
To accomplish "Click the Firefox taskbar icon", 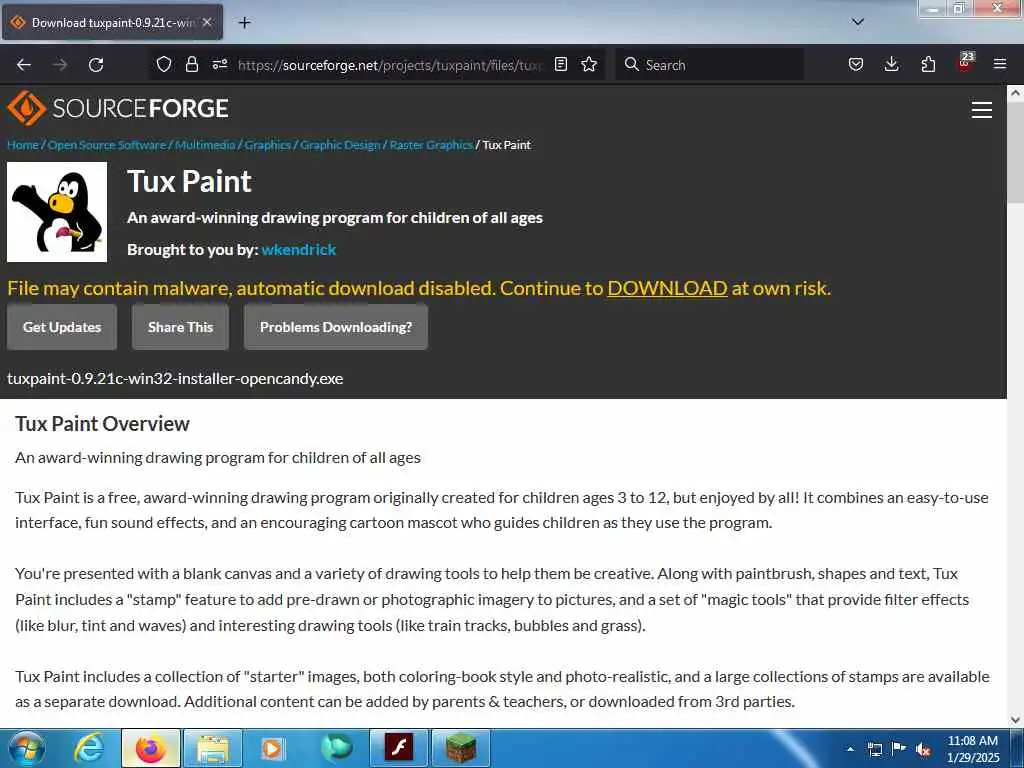I will [151, 748].
